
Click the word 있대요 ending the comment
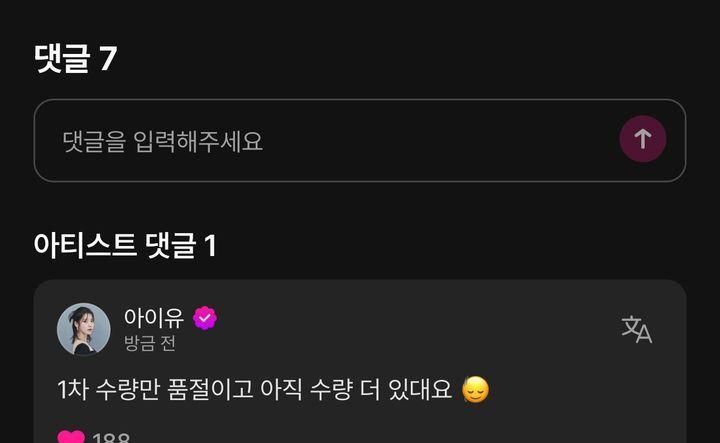coord(420,389)
